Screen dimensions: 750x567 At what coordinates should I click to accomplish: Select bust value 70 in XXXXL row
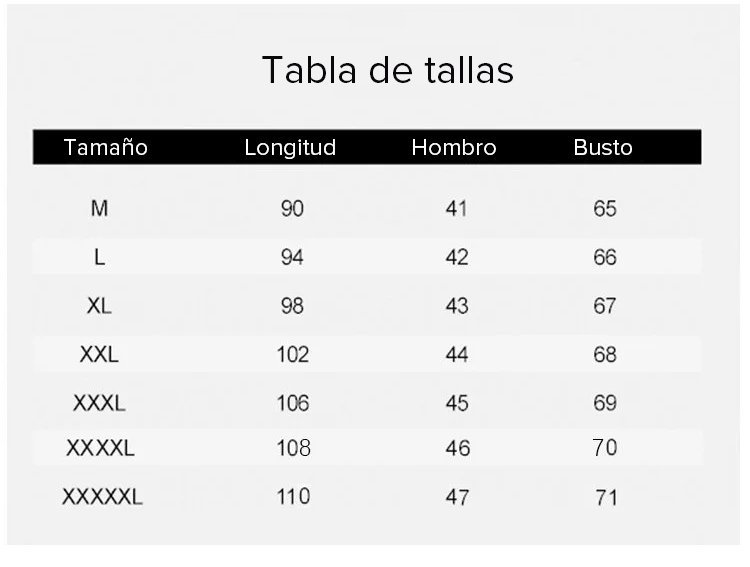[x=605, y=448]
